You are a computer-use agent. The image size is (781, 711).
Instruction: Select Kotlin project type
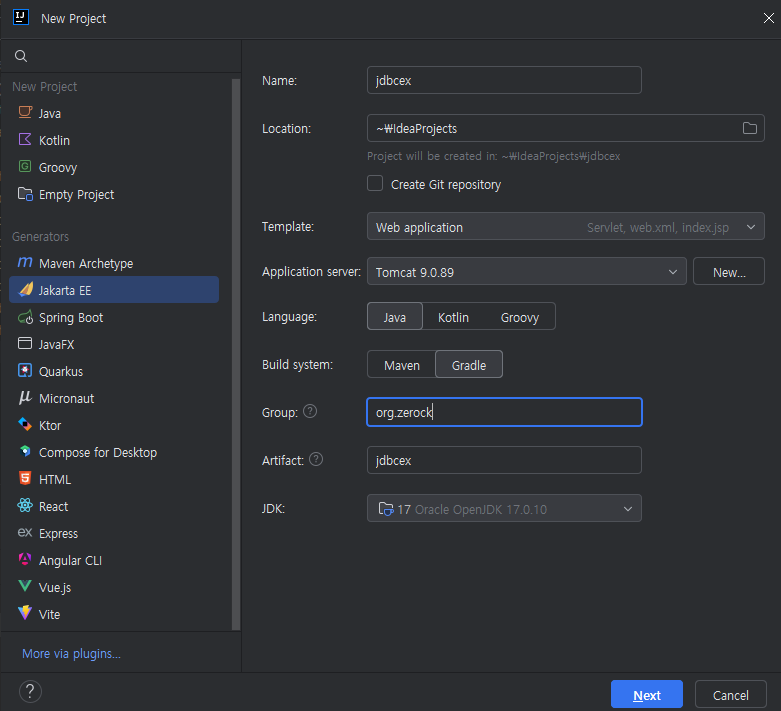click(x=114, y=140)
